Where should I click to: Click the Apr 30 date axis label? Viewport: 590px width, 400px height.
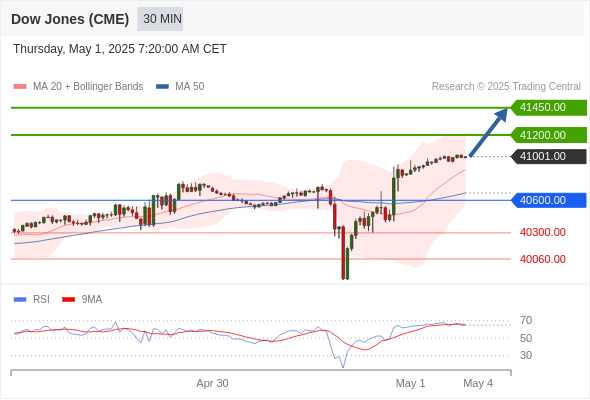(x=212, y=383)
